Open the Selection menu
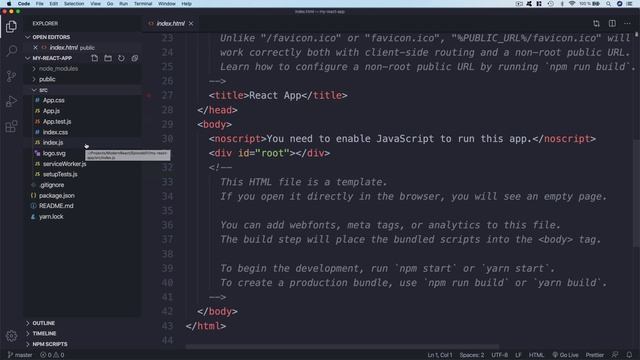The width and height of the screenshot is (640, 360). tap(74, 4)
